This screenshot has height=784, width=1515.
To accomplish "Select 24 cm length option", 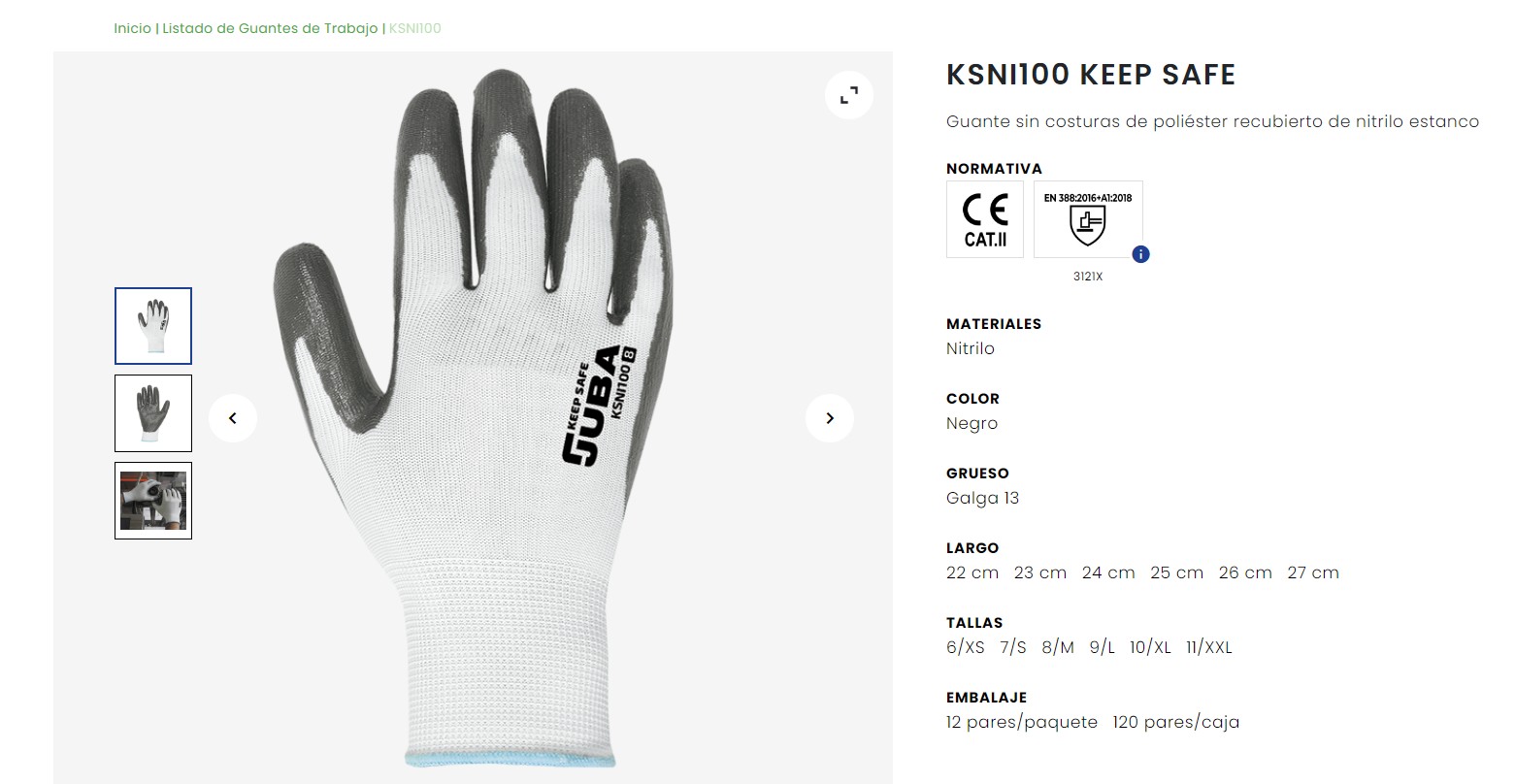I will pos(1108,572).
